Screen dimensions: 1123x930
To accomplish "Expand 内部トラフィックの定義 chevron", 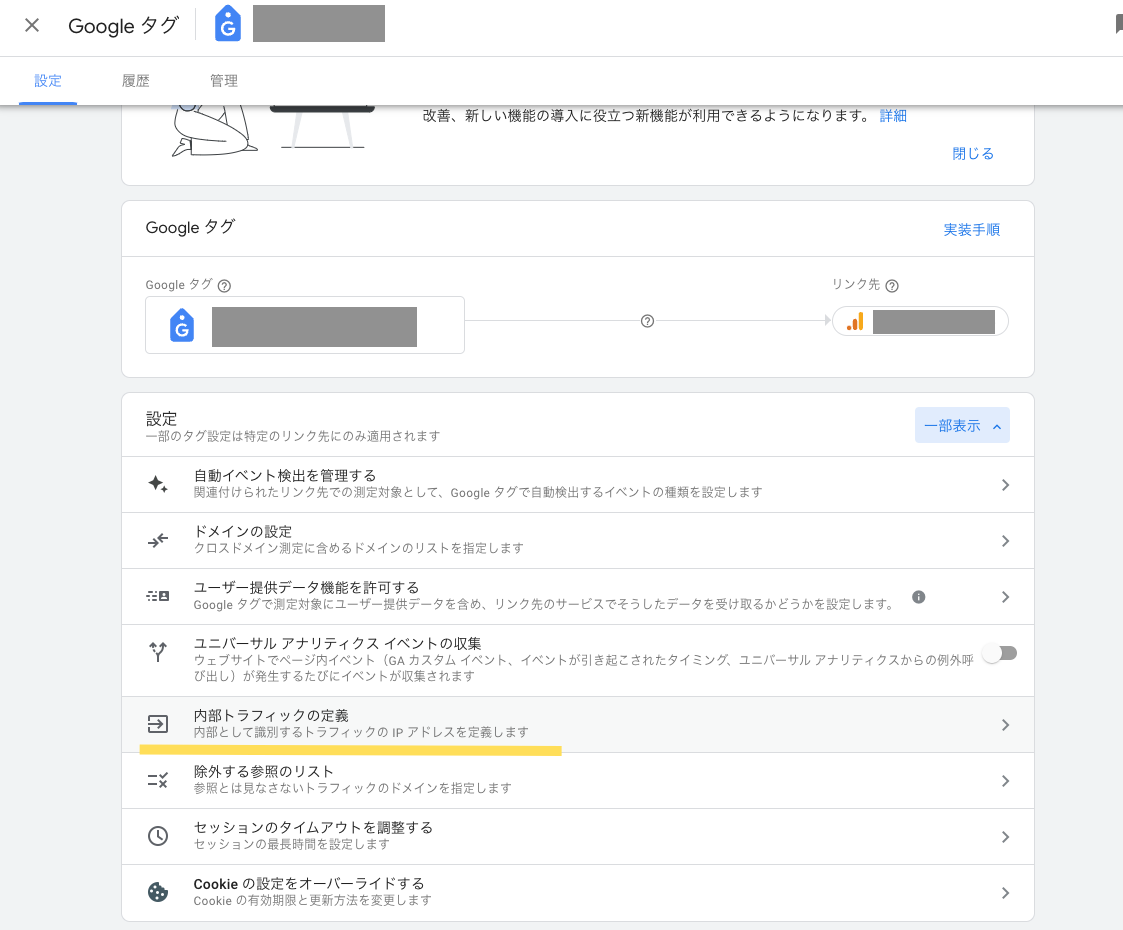I will pos(1006,725).
